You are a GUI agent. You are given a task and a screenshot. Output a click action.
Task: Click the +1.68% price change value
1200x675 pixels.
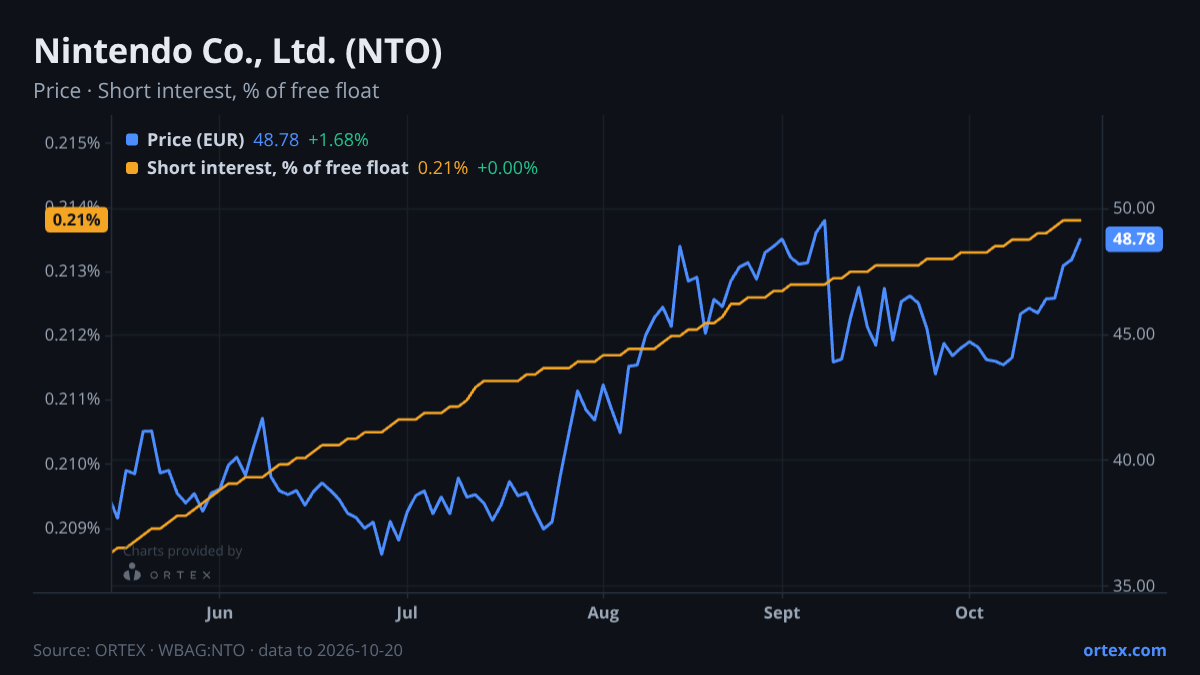click(338, 140)
